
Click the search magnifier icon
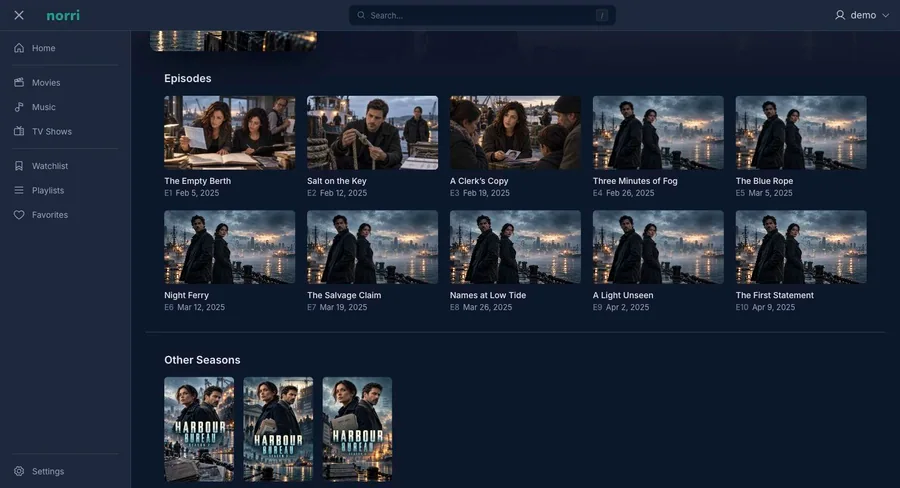pos(361,16)
